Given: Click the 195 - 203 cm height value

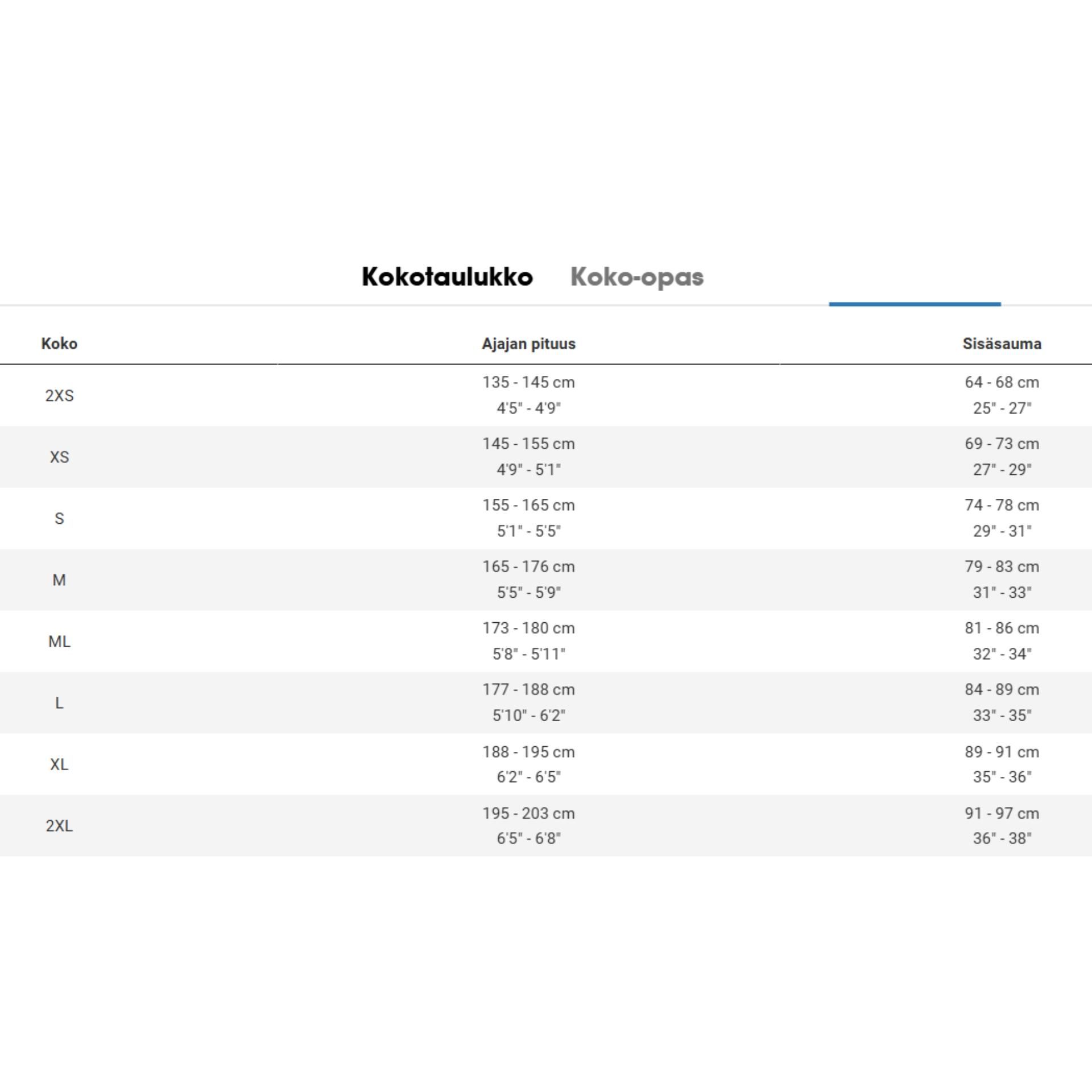Looking at the screenshot, I should click(x=528, y=813).
